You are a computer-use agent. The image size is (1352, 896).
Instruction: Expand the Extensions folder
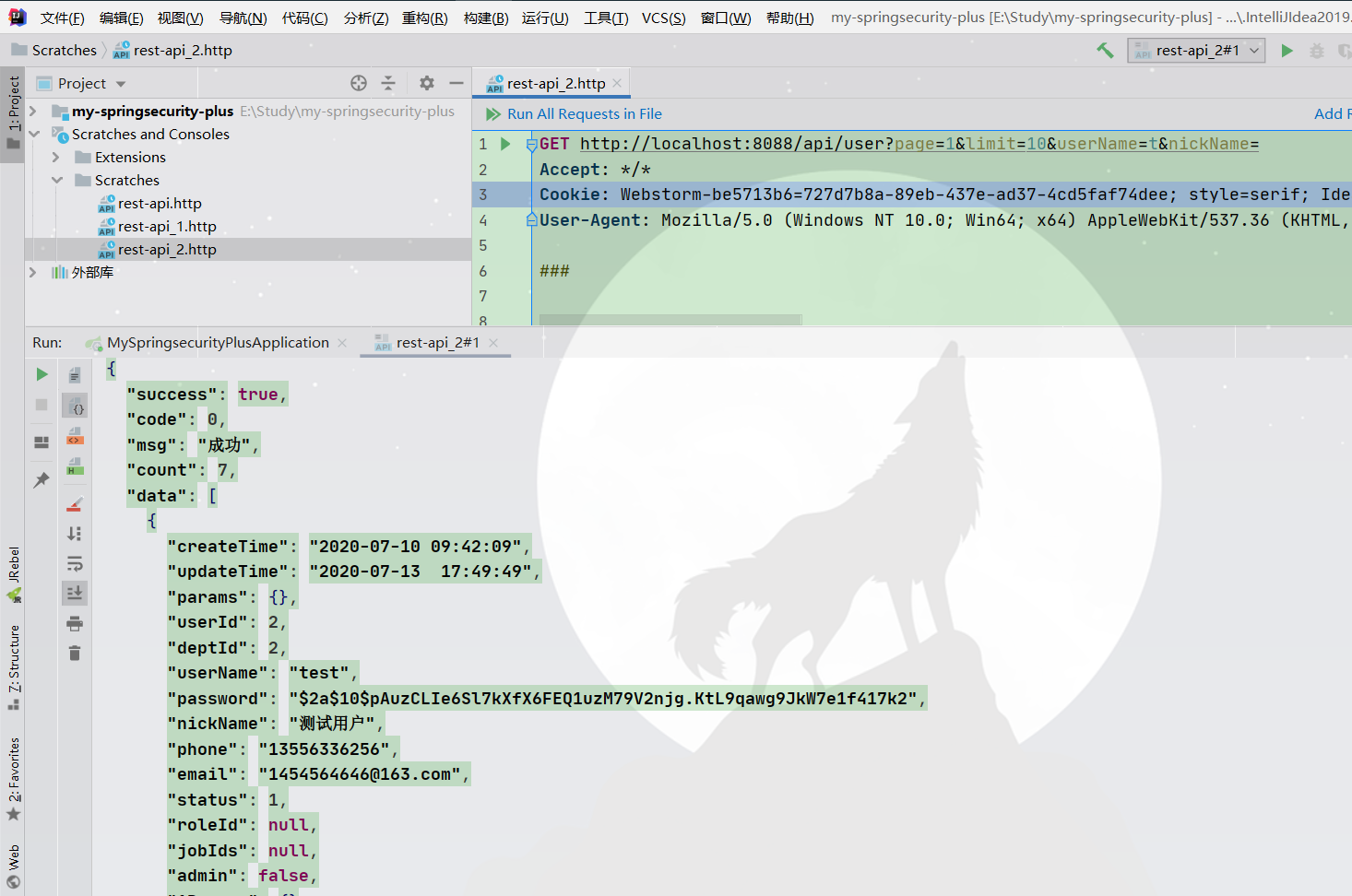tap(56, 157)
